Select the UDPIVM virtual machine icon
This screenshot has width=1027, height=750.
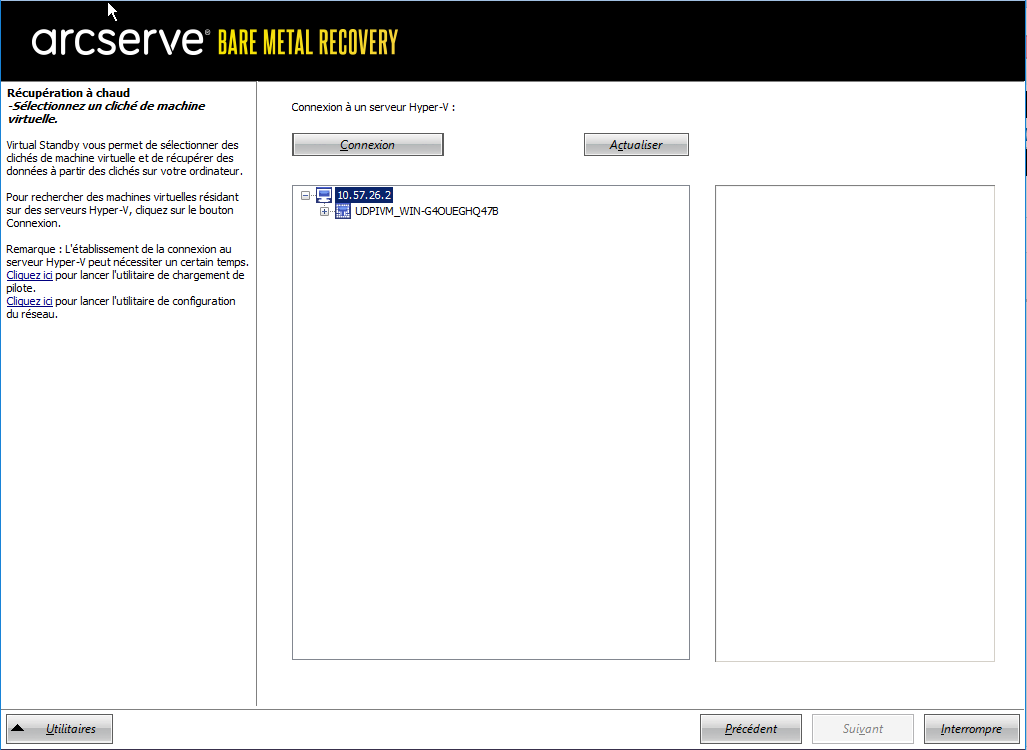[343, 211]
